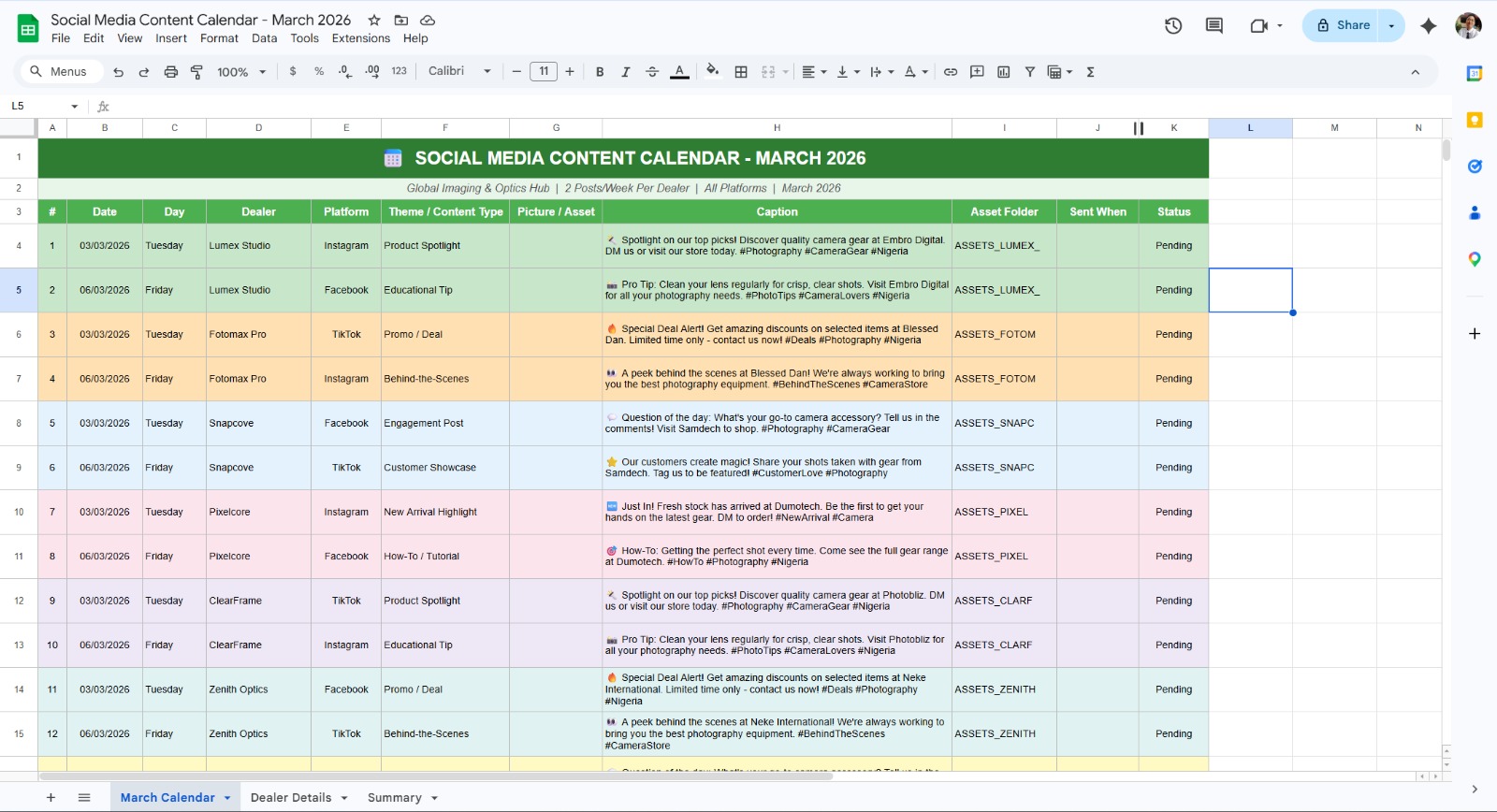Viewport: 1497px width, 812px height.
Task: Insert comment icon in toolbar
Action: click(977, 72)
